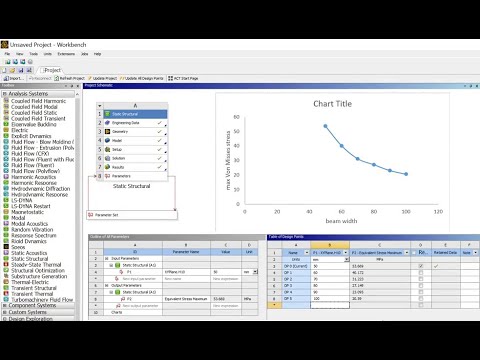Open the P1 unit dropdown in parameters outline
The image size is (480, 360).
(x=255, y=272)
